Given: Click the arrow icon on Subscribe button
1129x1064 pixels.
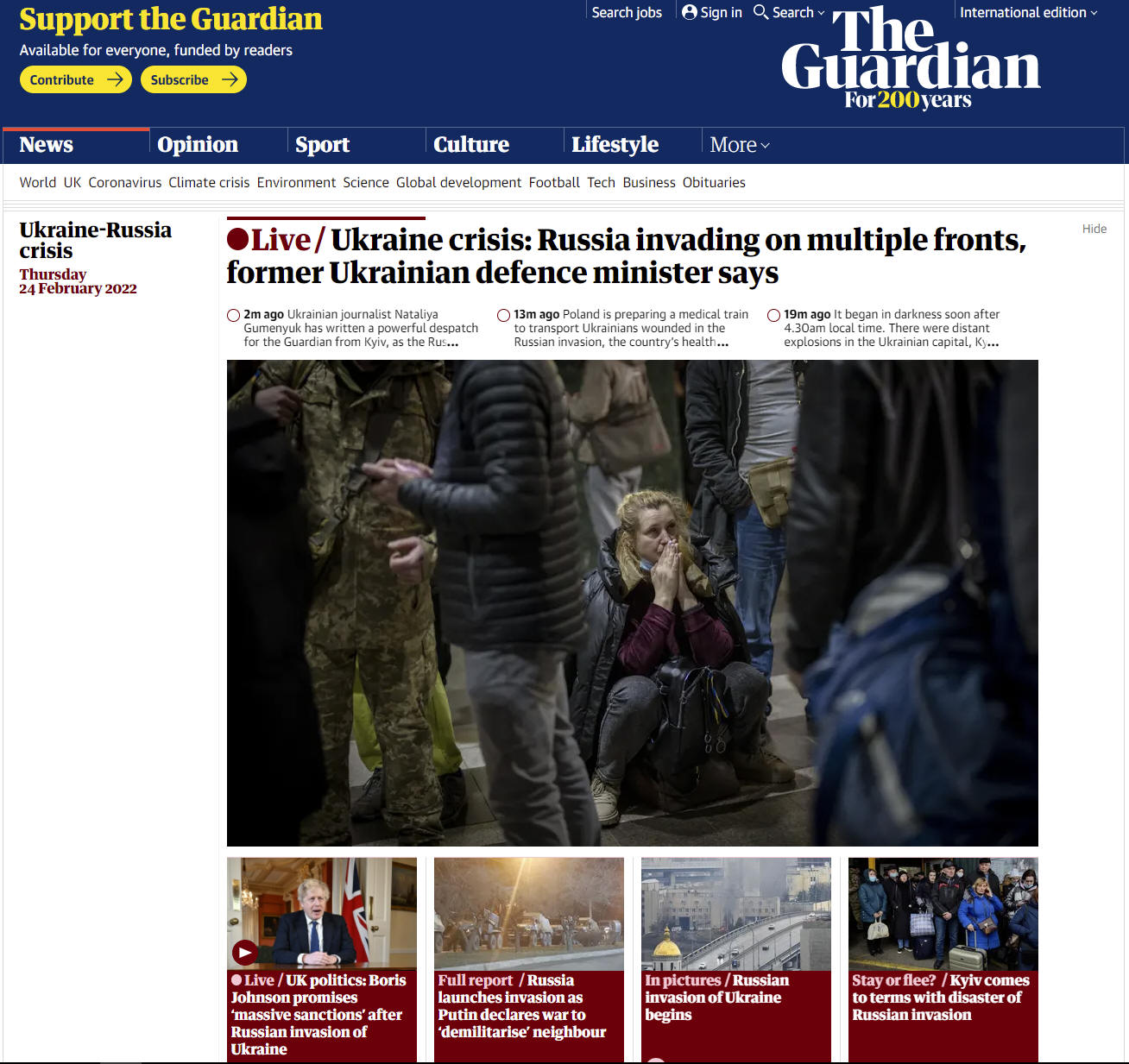Looking at the screenshot, I should (x=230, y=79).
